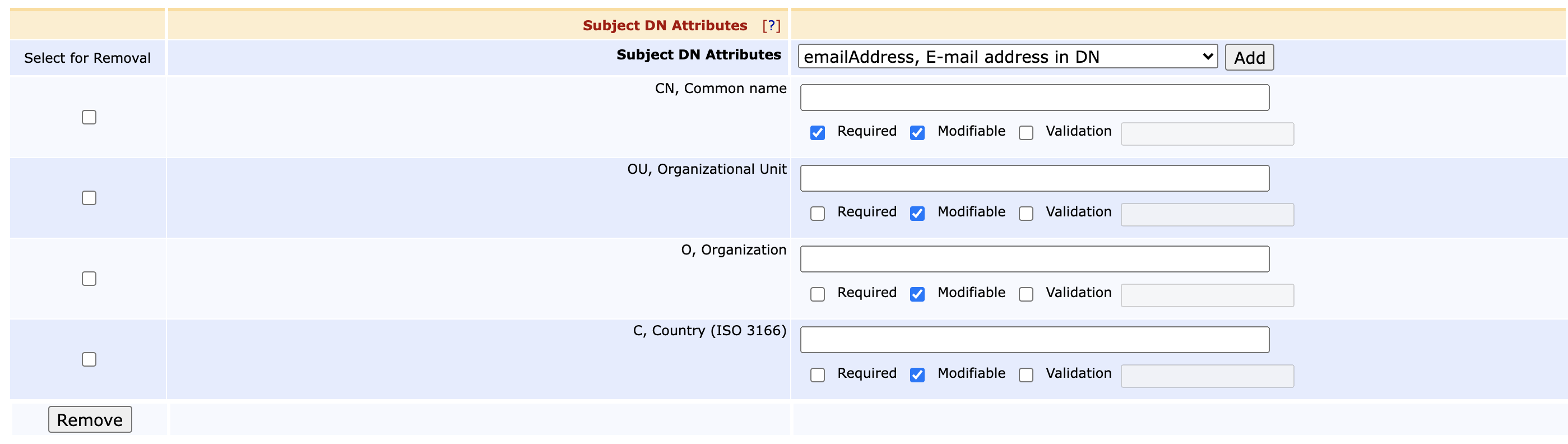Image resolution: width=1568 pixels, height=444 pixels.
Task: Click the CN, Common name text field
Action: [1034, 98]
